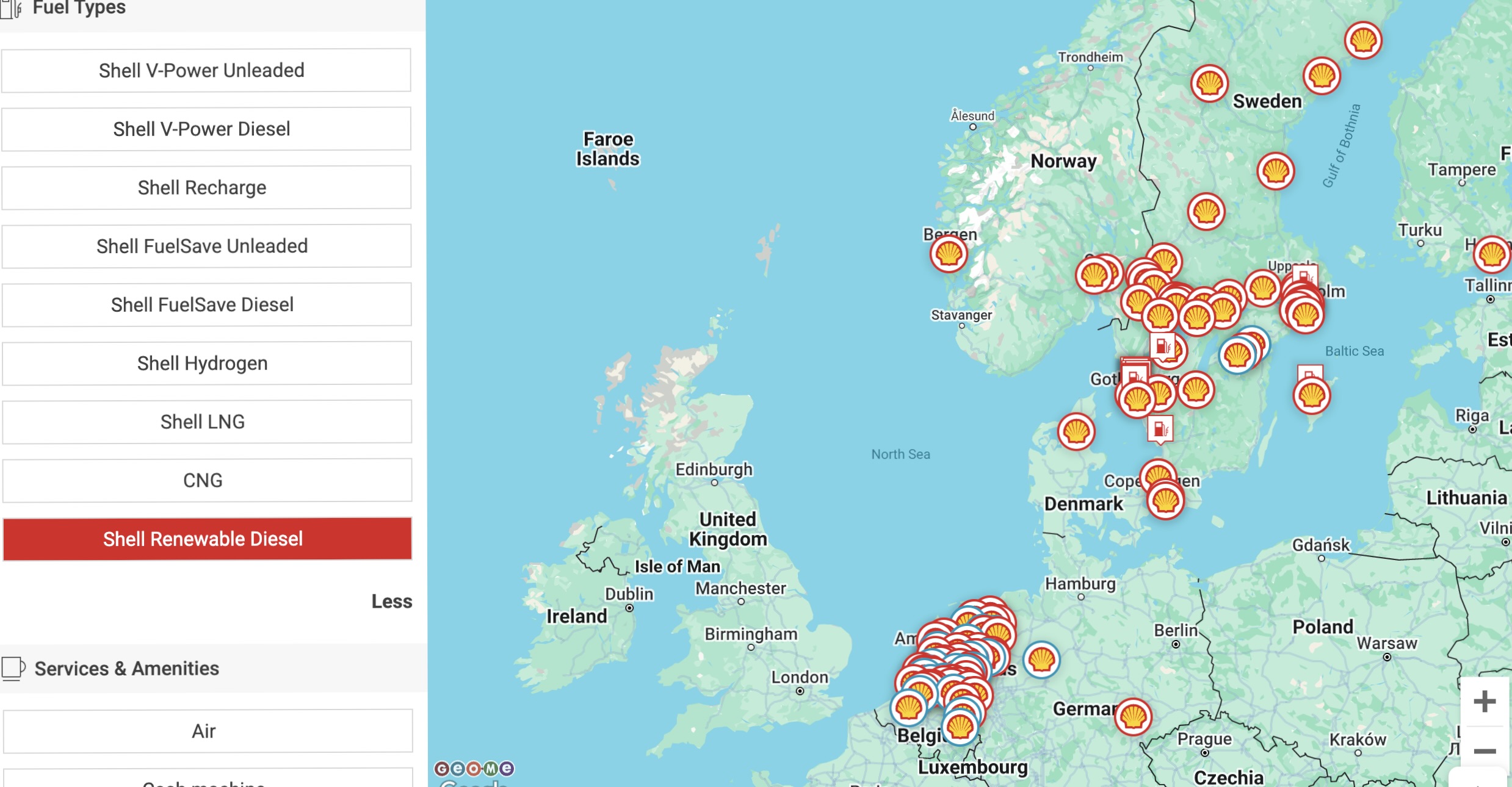The width and height of the screenshot is (1512, 787).
Task: Click the Fuel Types pump icon
Action: point(11,9)
